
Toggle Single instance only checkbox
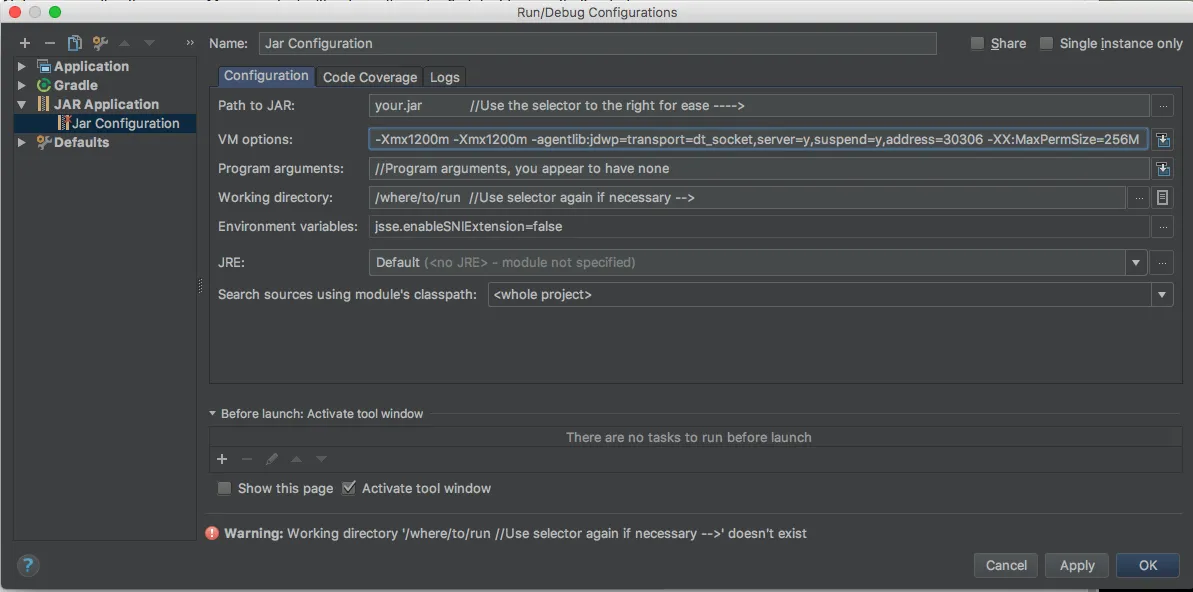coord(1046,43)
